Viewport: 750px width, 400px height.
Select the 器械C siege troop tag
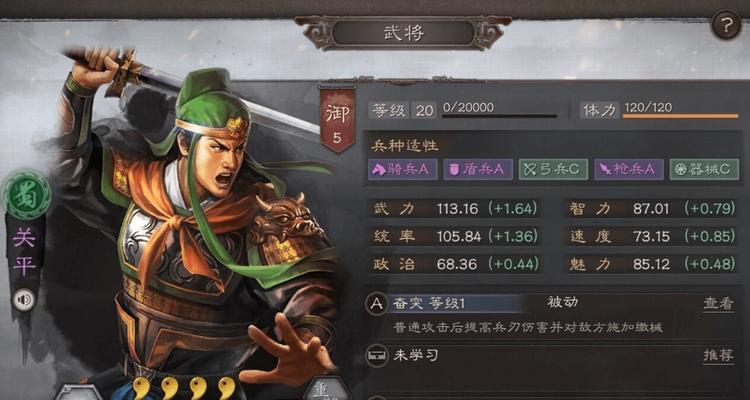704,169
